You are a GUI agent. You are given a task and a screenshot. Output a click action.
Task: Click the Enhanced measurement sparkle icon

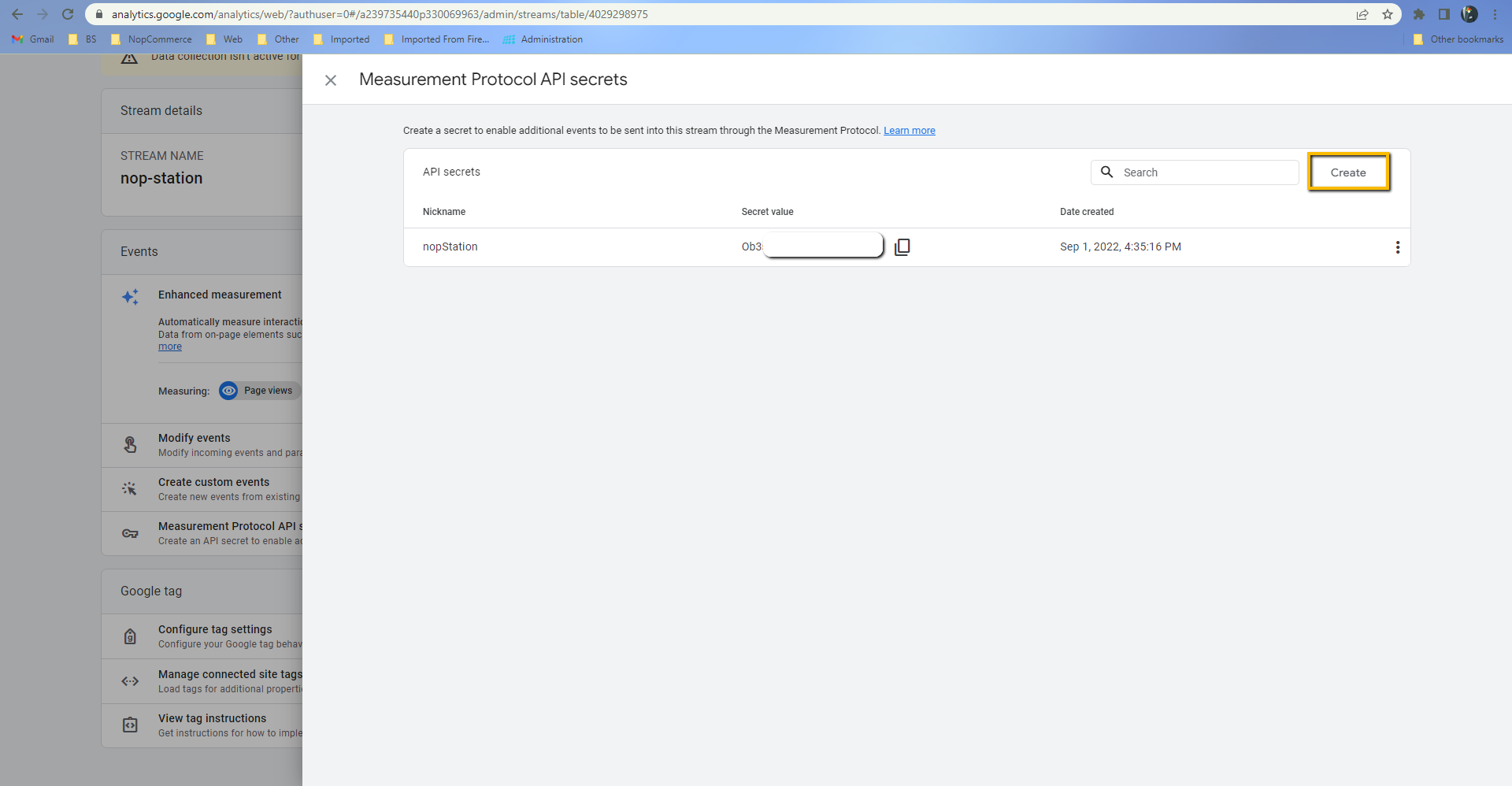point(130,297)
